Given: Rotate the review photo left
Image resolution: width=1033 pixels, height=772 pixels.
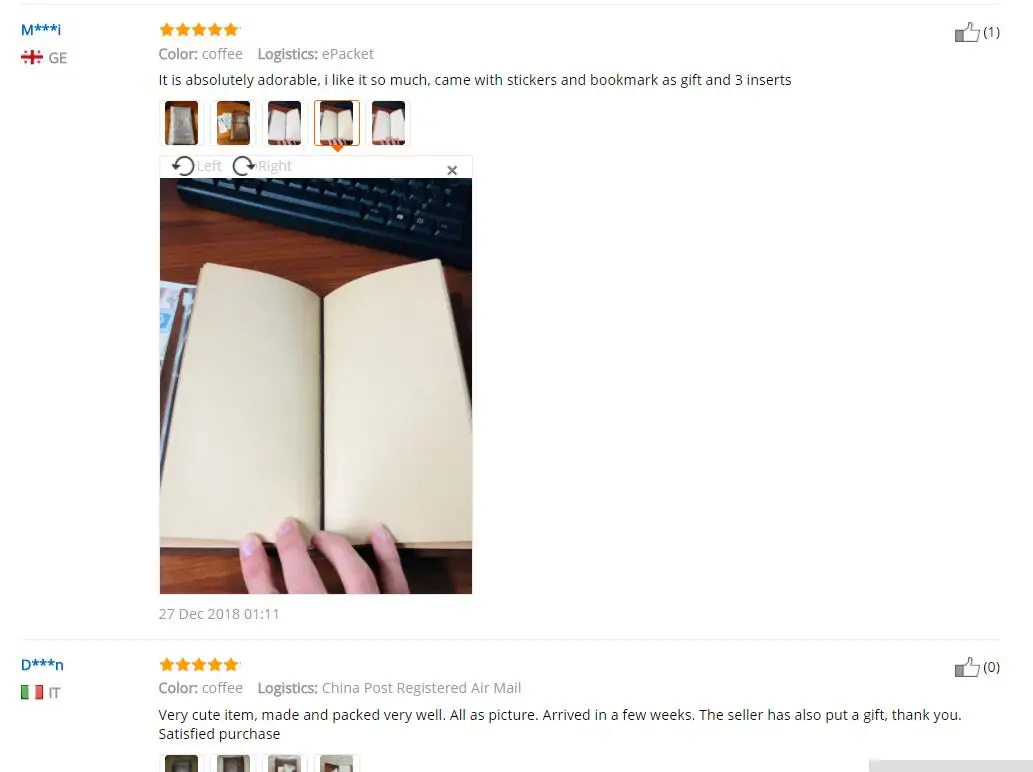Looking at the screenshot, I should (197, 166).
